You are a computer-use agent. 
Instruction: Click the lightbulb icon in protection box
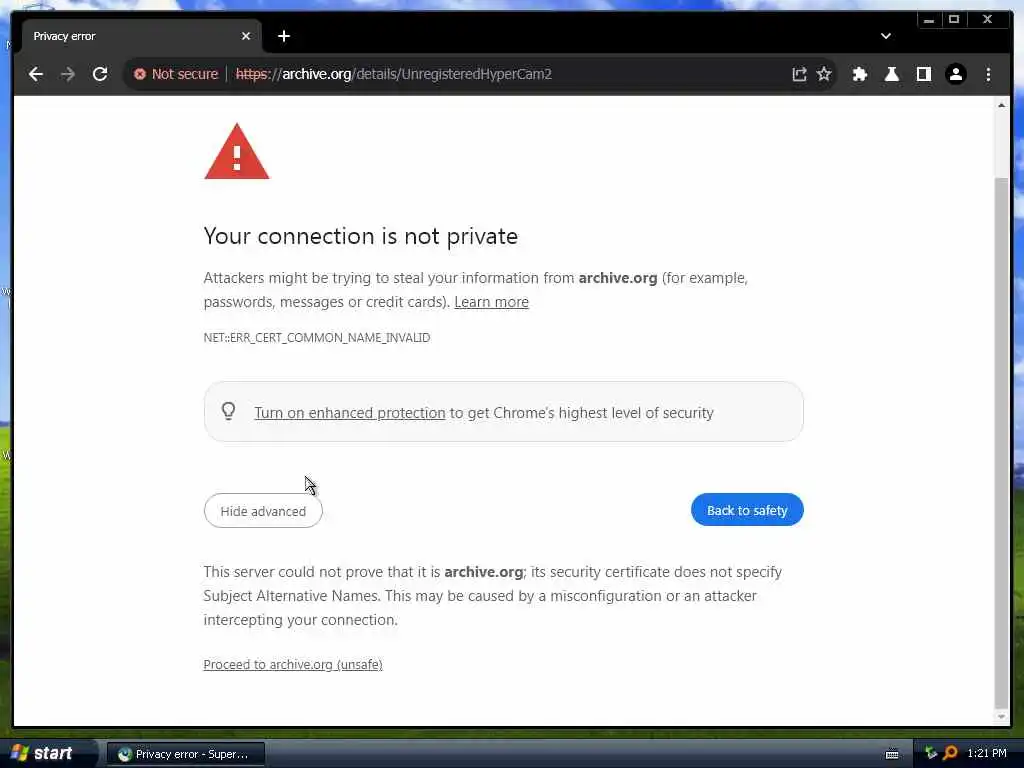click(228, 411)
